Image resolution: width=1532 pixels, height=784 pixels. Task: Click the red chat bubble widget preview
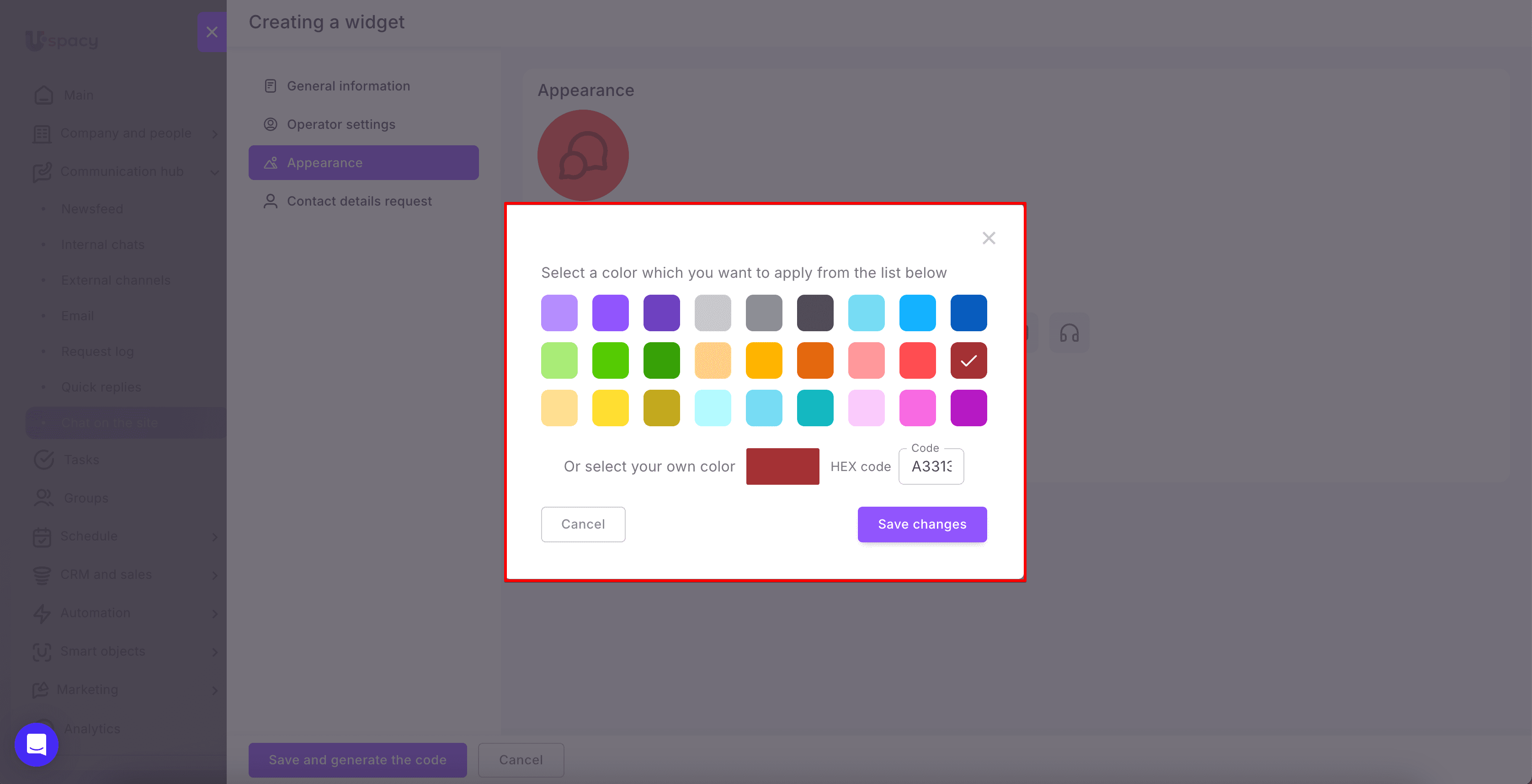583,156
